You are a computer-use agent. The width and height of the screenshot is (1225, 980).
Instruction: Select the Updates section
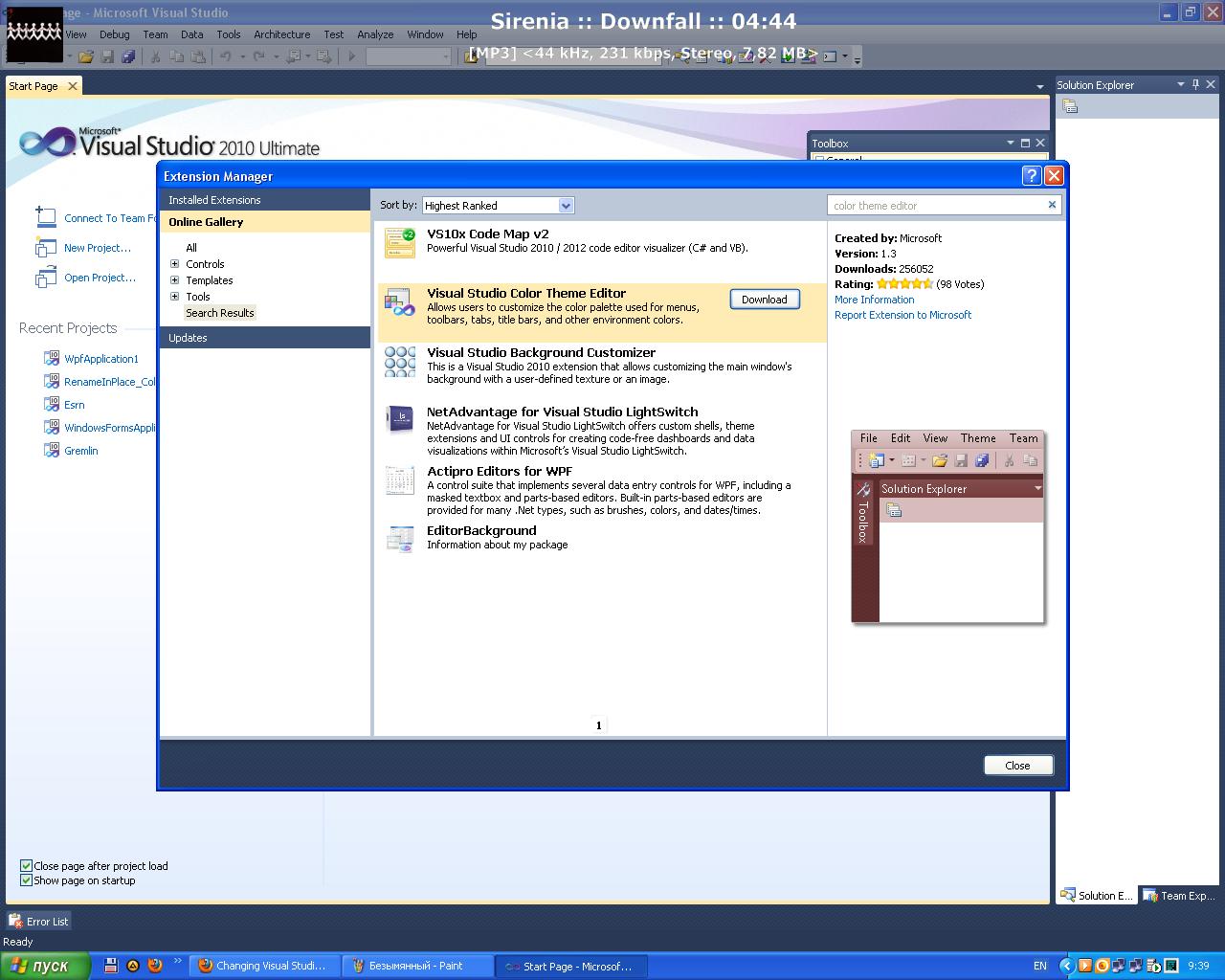(x=265, y=338)
